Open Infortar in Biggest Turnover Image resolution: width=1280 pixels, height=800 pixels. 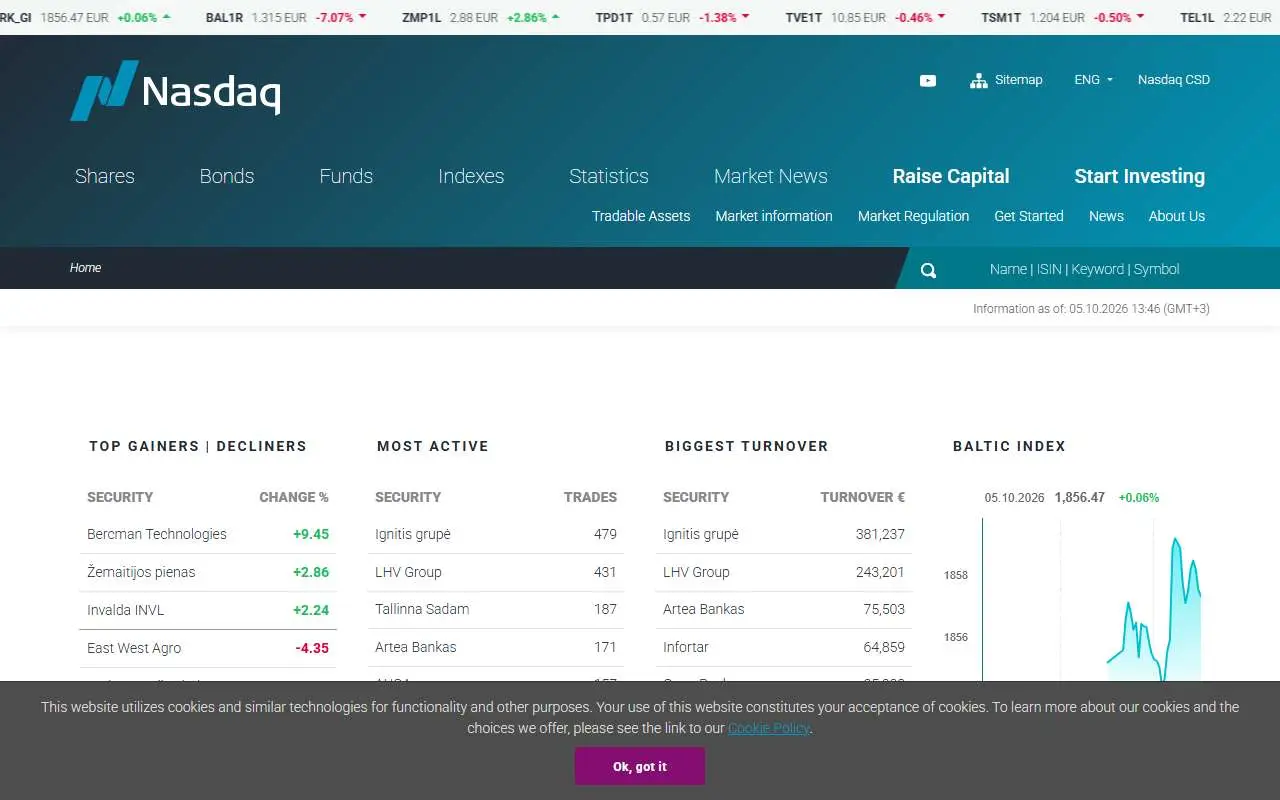tap(686, 647)
